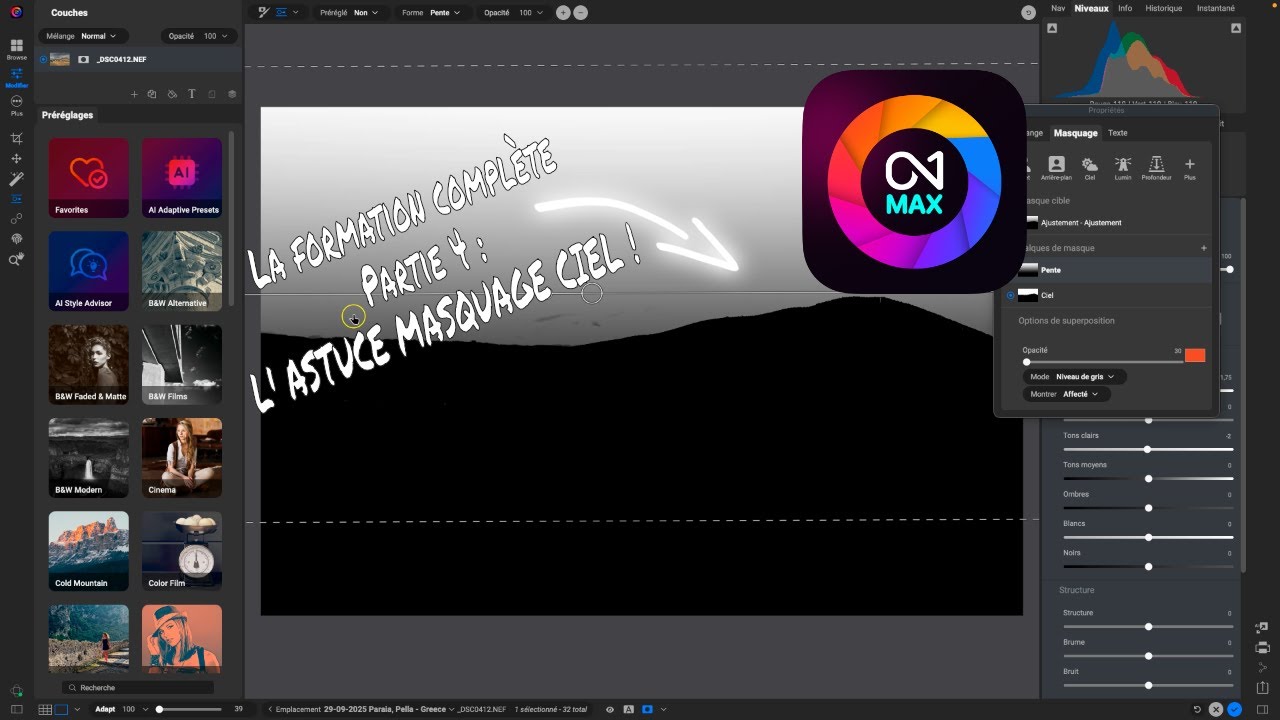This screenshot has width=1280, height=720.
Task: Select the chain link tool in left toolbar
Action: click(16, 218)
